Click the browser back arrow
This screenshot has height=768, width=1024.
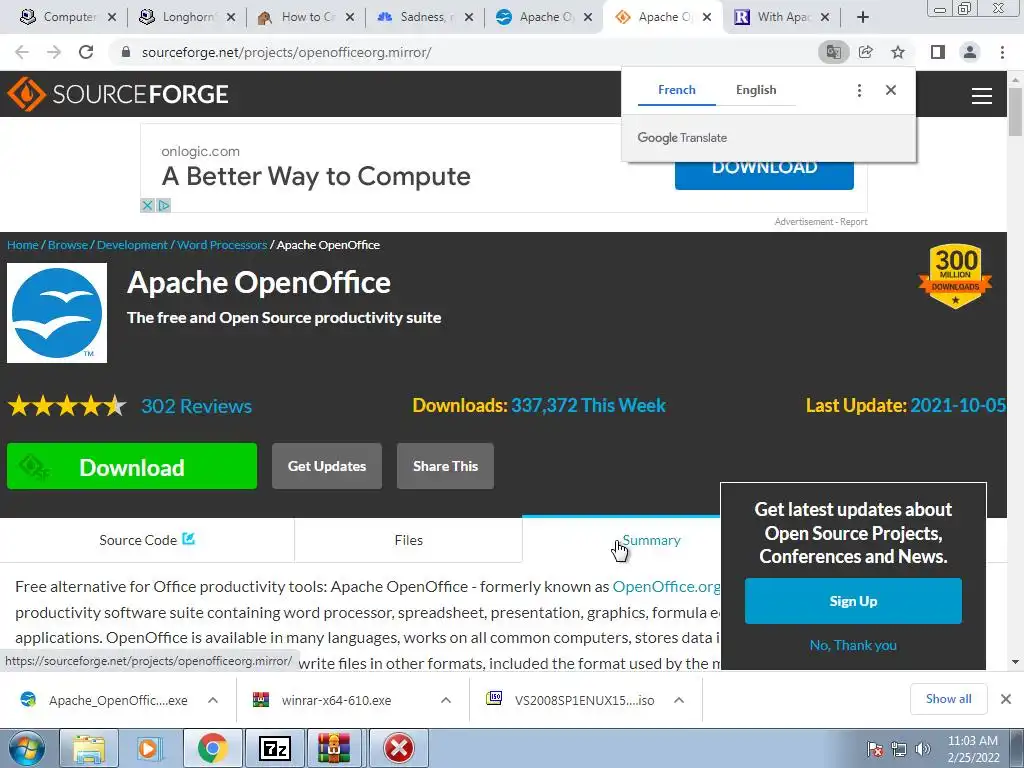22,52
